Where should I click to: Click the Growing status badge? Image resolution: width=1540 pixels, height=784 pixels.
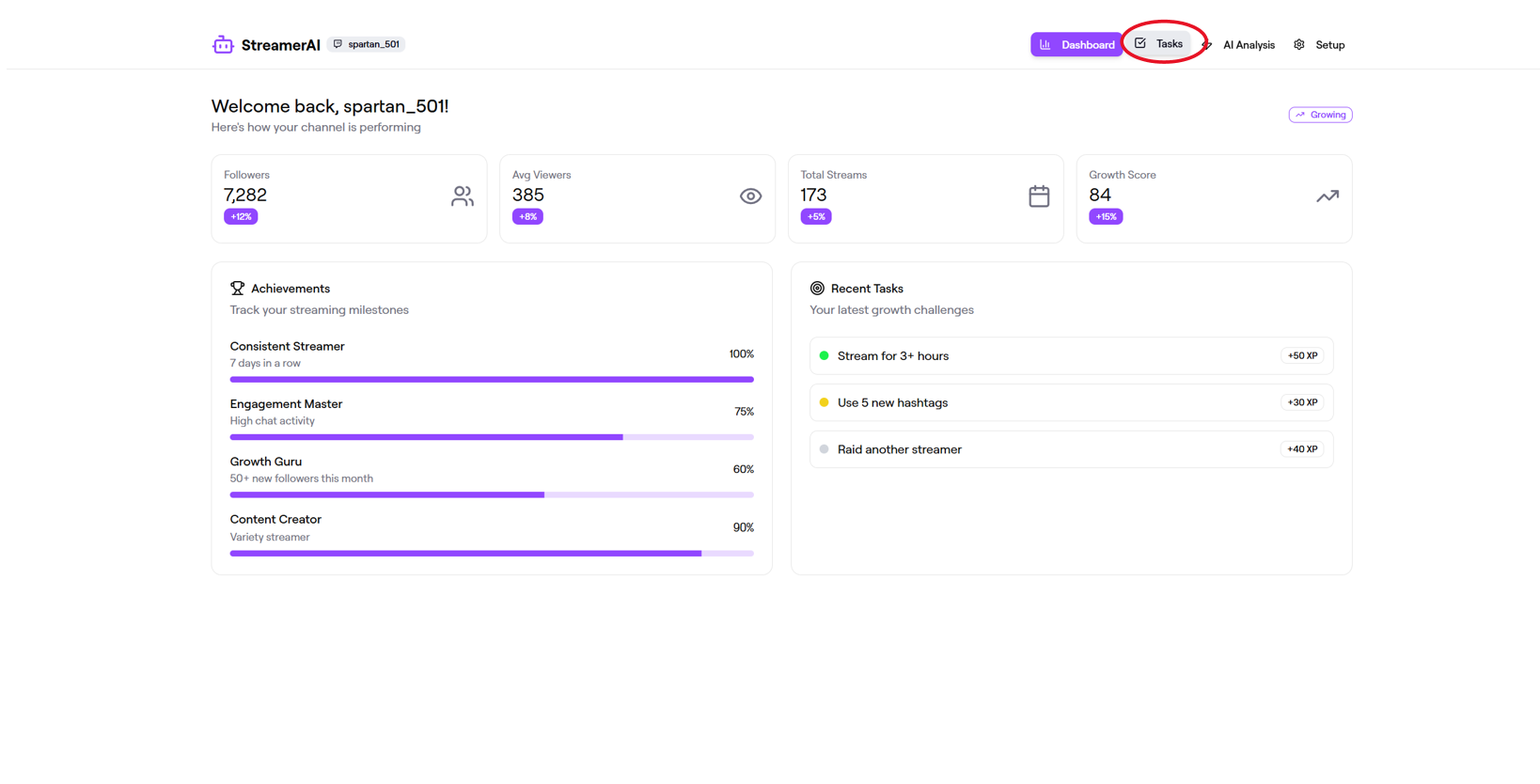click(x=1320, y=115)
